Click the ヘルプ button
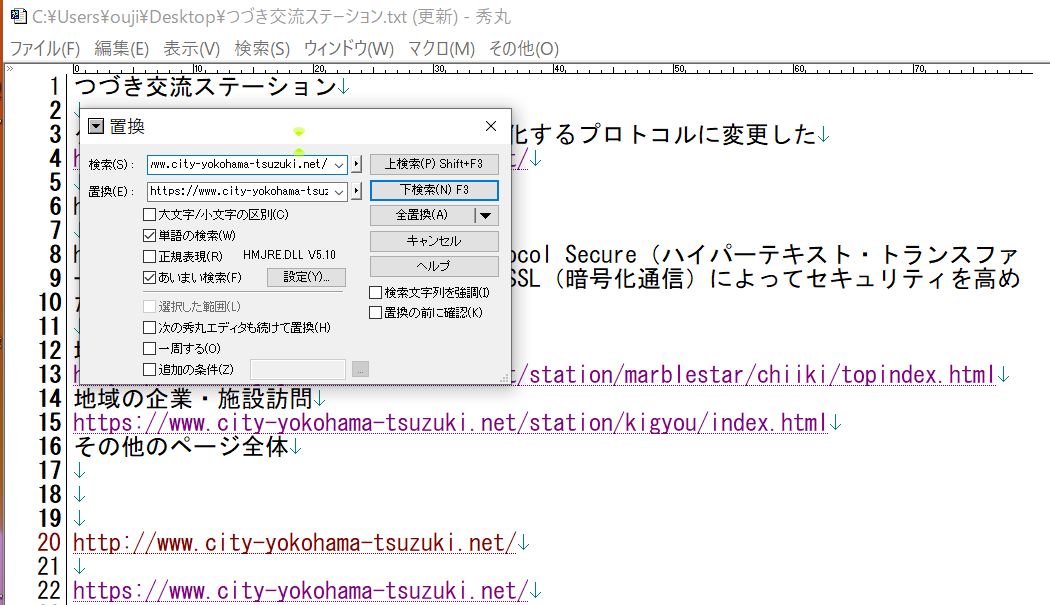The width and height of the screenshot is (1050, 605). tap(434, 266)
